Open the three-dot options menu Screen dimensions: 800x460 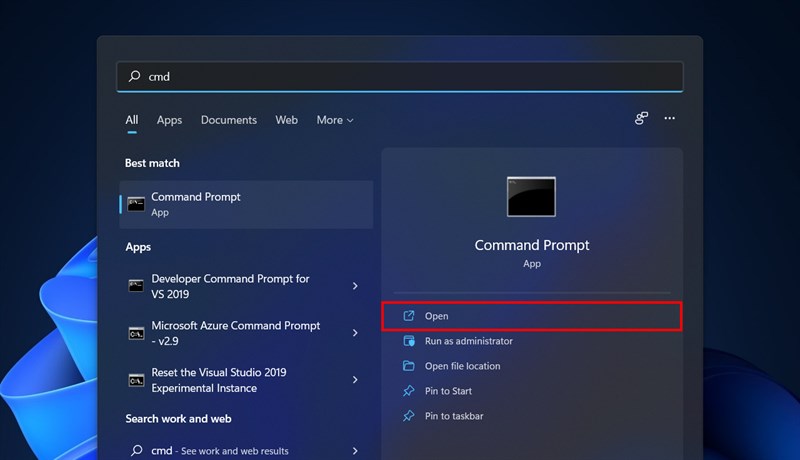point(669,118)
